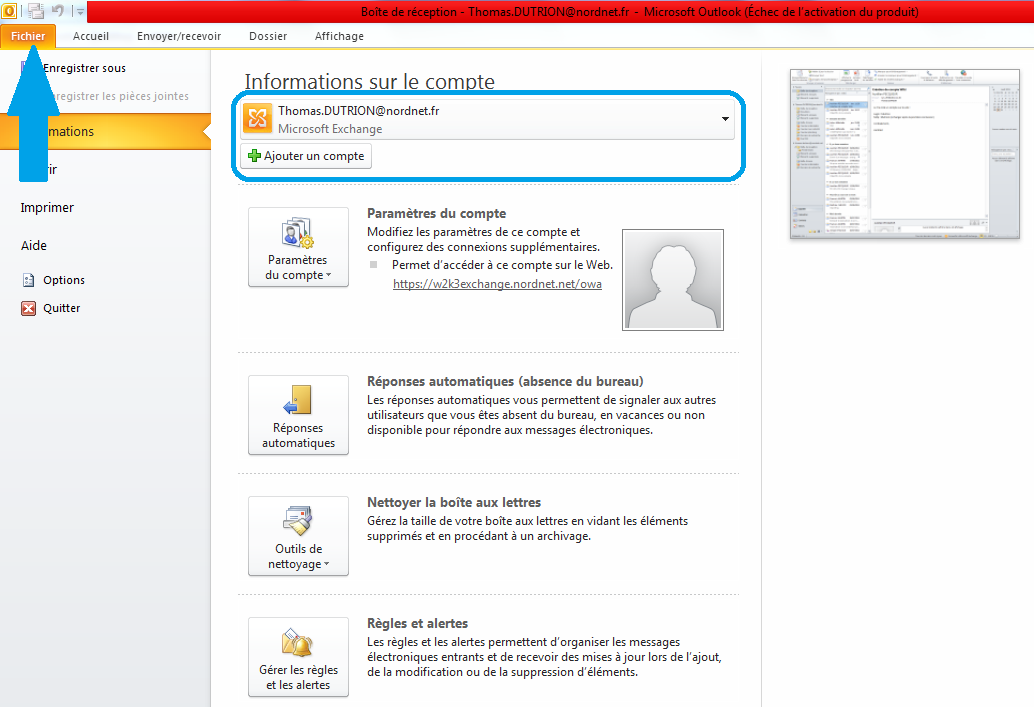Click the mailbox cleanup tools icon

(x=297, y=521)
